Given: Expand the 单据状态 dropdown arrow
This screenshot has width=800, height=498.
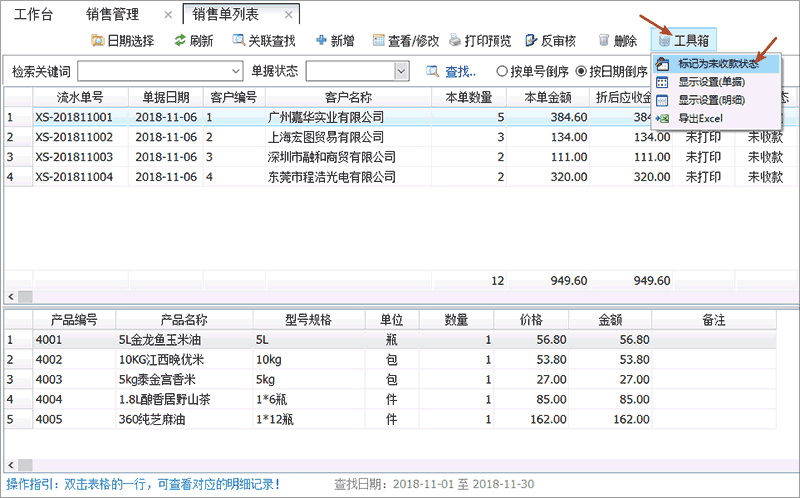Looking at the screenshot, I should pos(402,72).
